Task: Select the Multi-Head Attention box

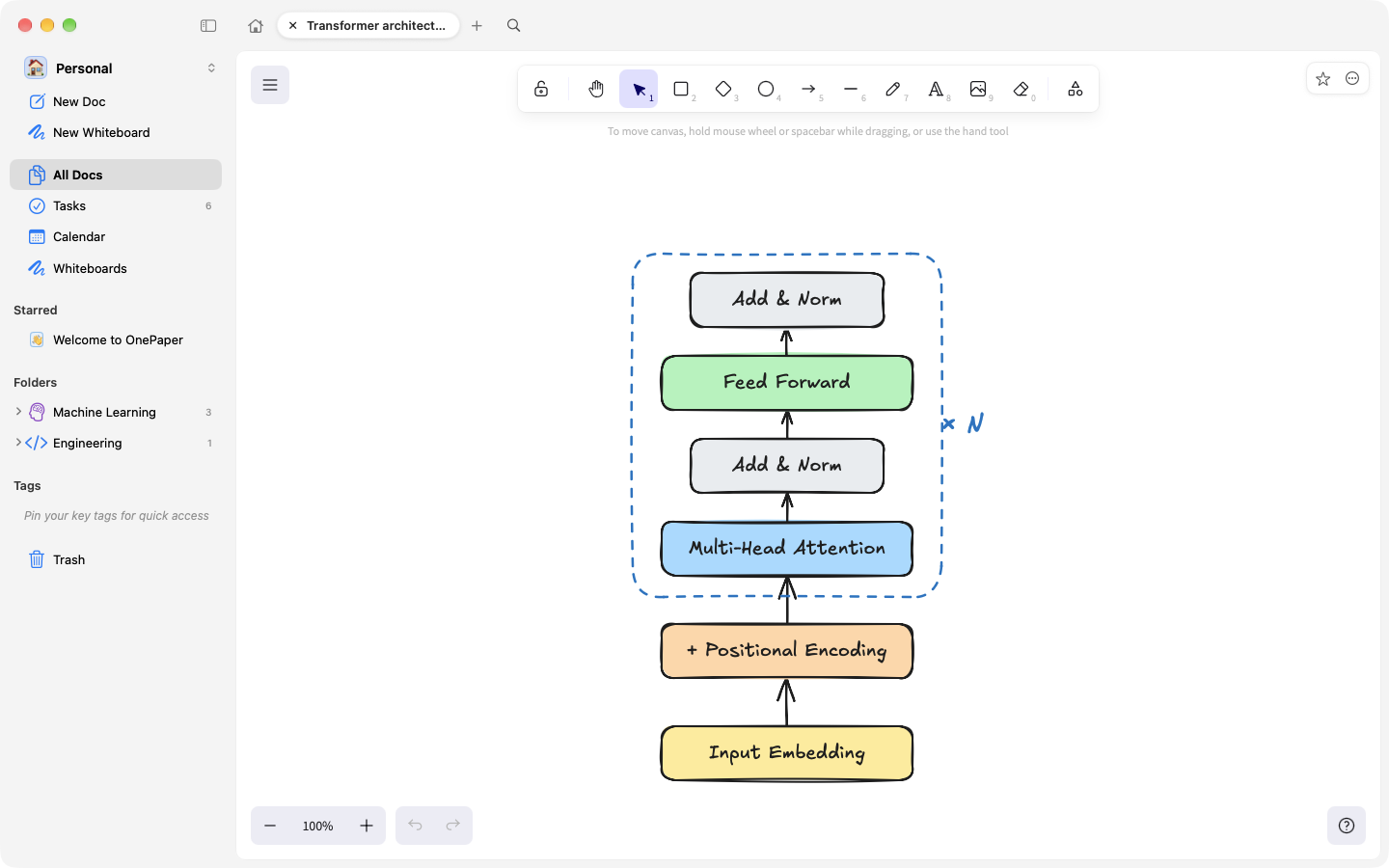Action: pos(787,549)
